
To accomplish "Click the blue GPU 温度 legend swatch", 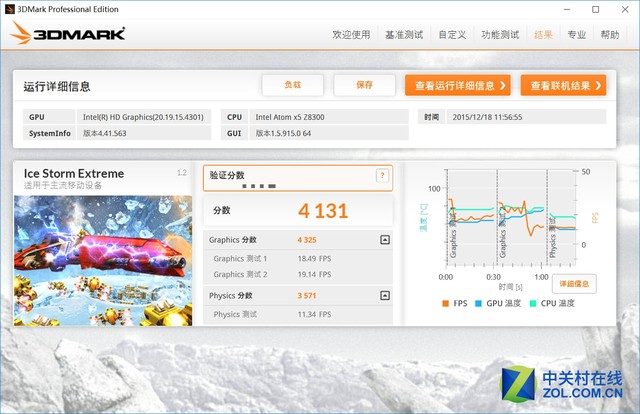I will click(x=479, y=303).
